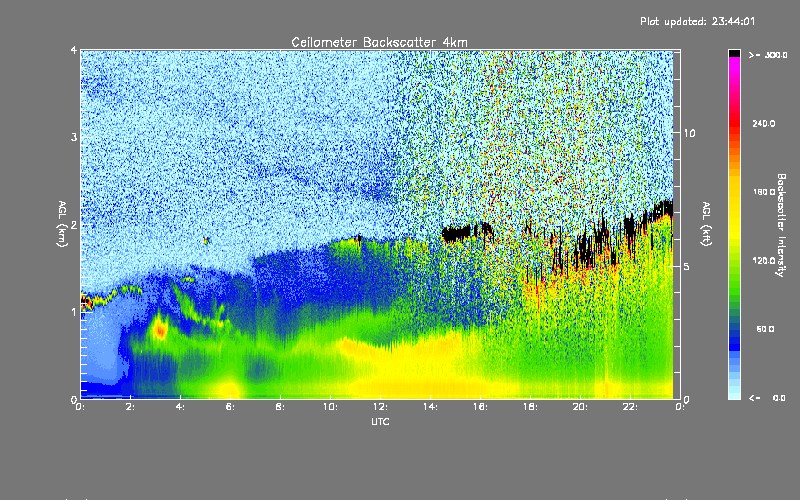Screen dimensions: 800x500
Task: Click the ">= 300.0" colorbar value
Action: pos(768,55)
